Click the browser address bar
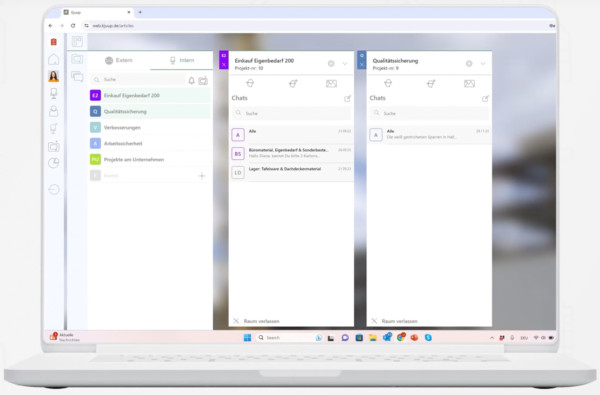This screenshot has width=600, height=395. tap(314, 26)
